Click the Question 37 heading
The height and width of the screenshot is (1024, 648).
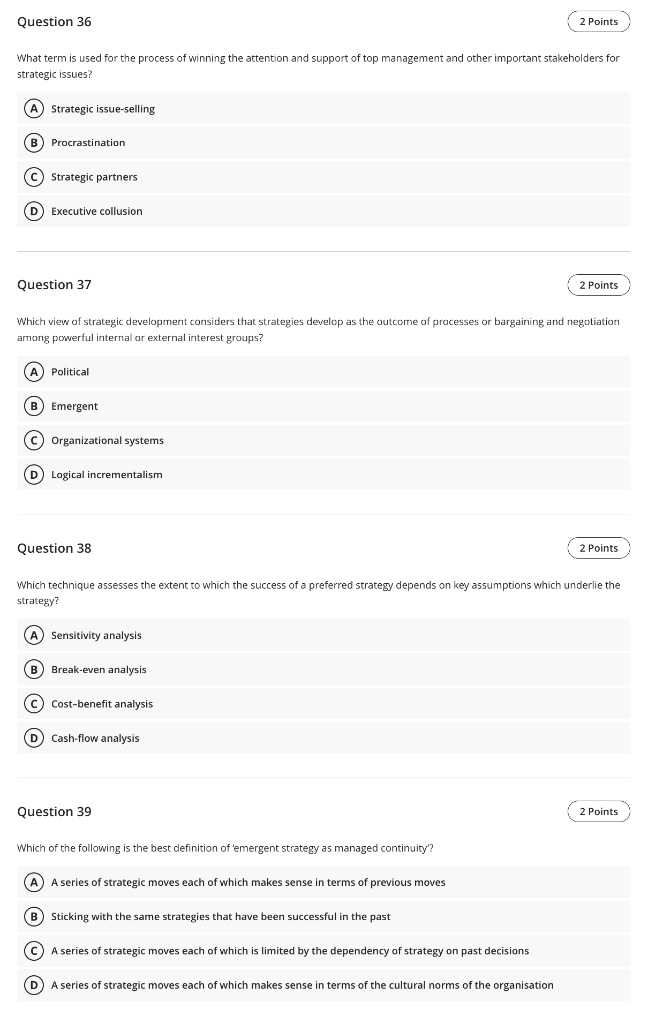click(54, 285)
